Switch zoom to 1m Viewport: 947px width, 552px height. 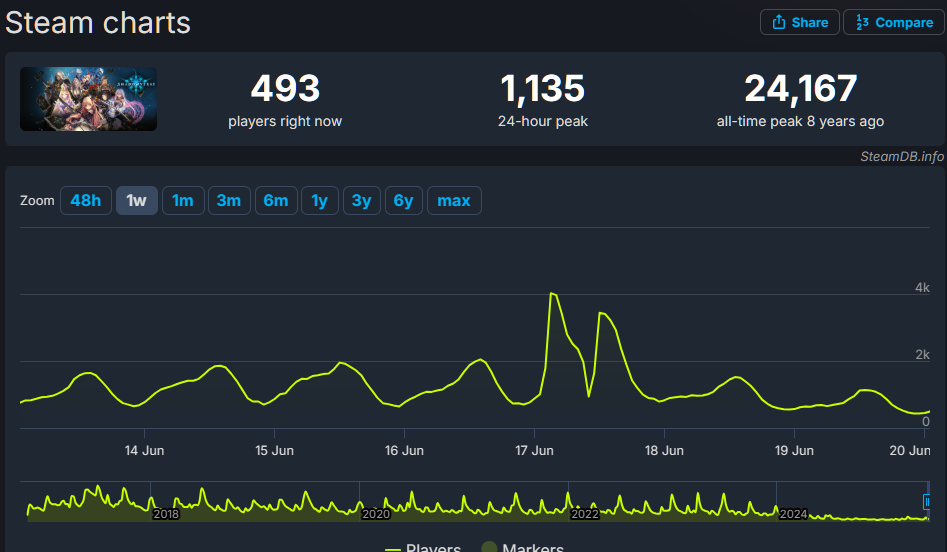[x=183, y=201]
